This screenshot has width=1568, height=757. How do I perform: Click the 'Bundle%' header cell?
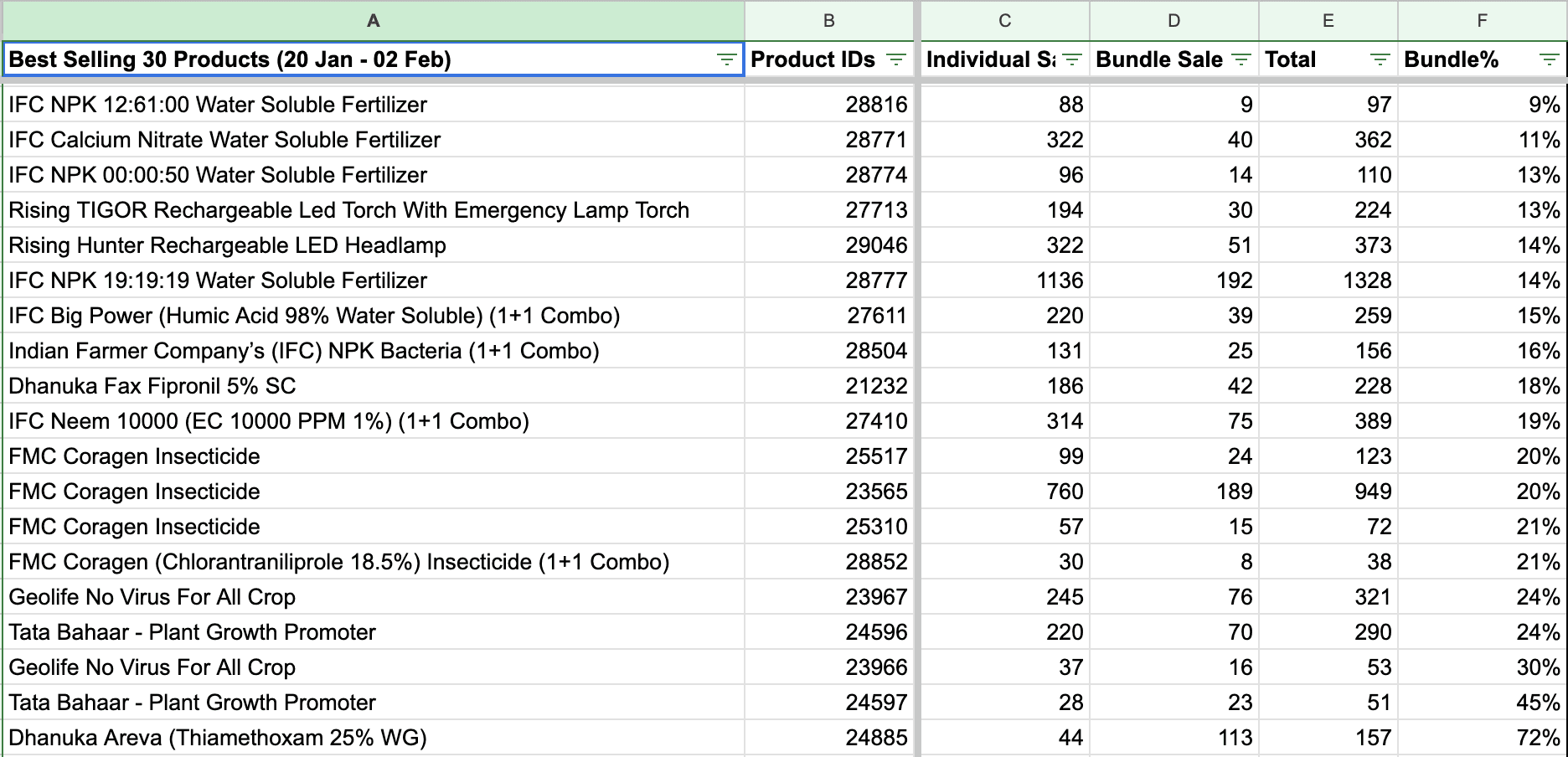tap(1482, 59)
